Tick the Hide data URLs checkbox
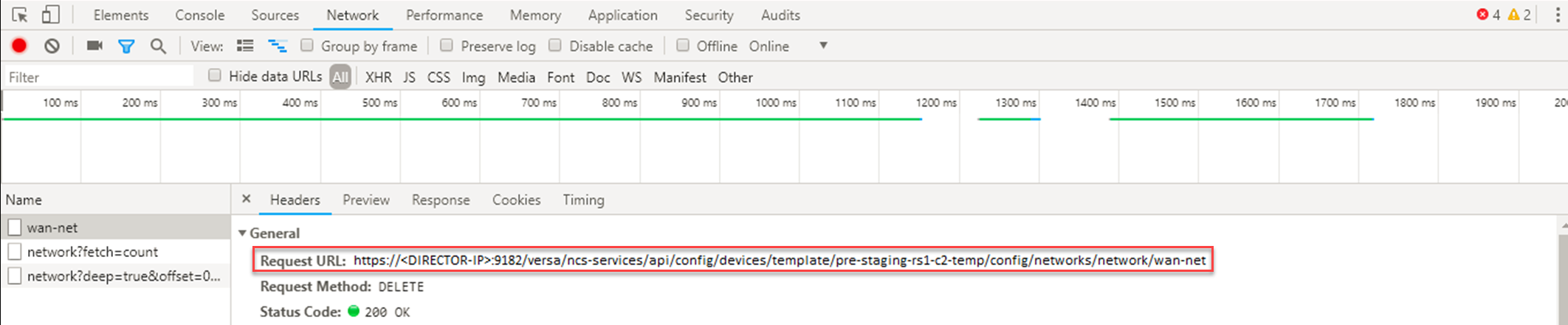1568x325 pixels. point(215,75)
